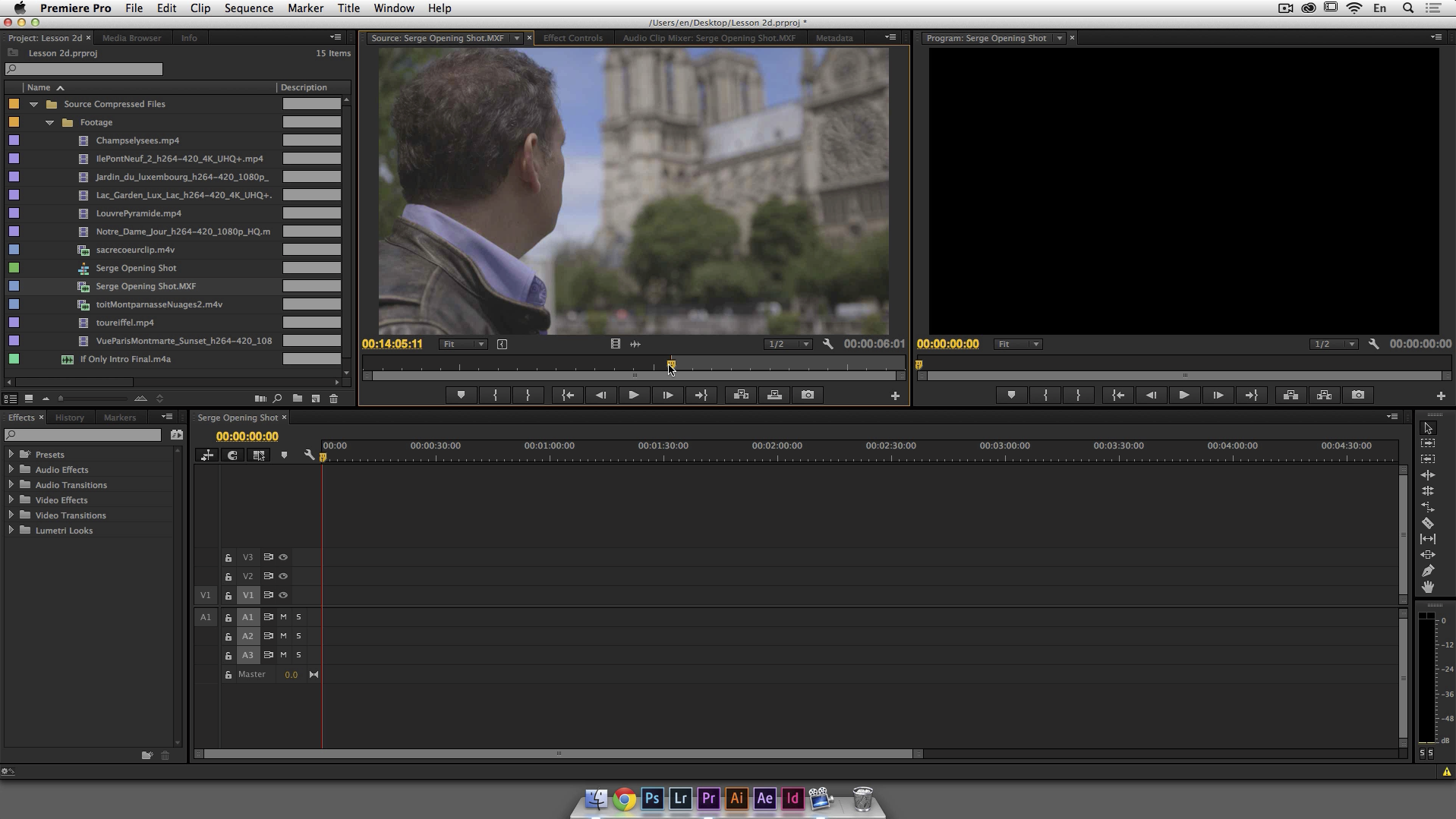Image resolution: width=1456 pixels, height=819 pixels.
Task: Click Extract button in Program monitor
Action: [x=1324, y=395]
